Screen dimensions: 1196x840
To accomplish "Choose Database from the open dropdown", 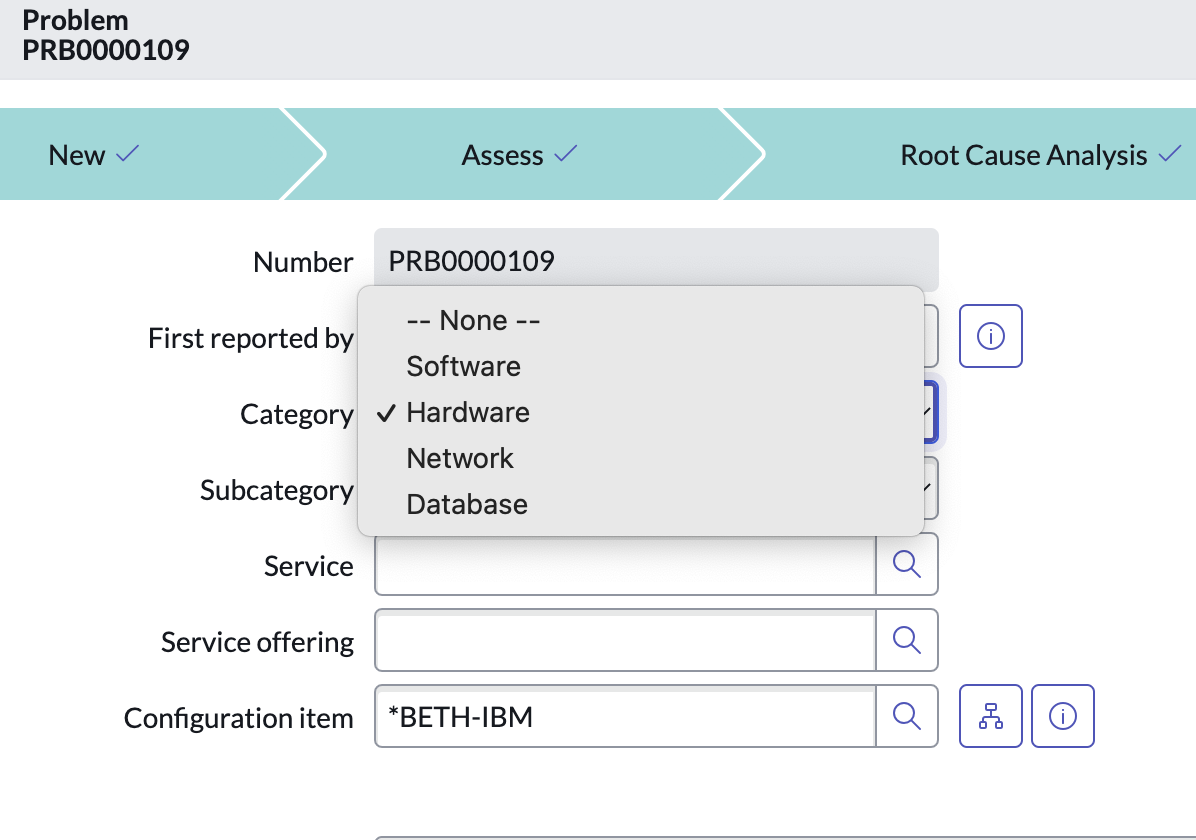I will click(x=466, y=504).
